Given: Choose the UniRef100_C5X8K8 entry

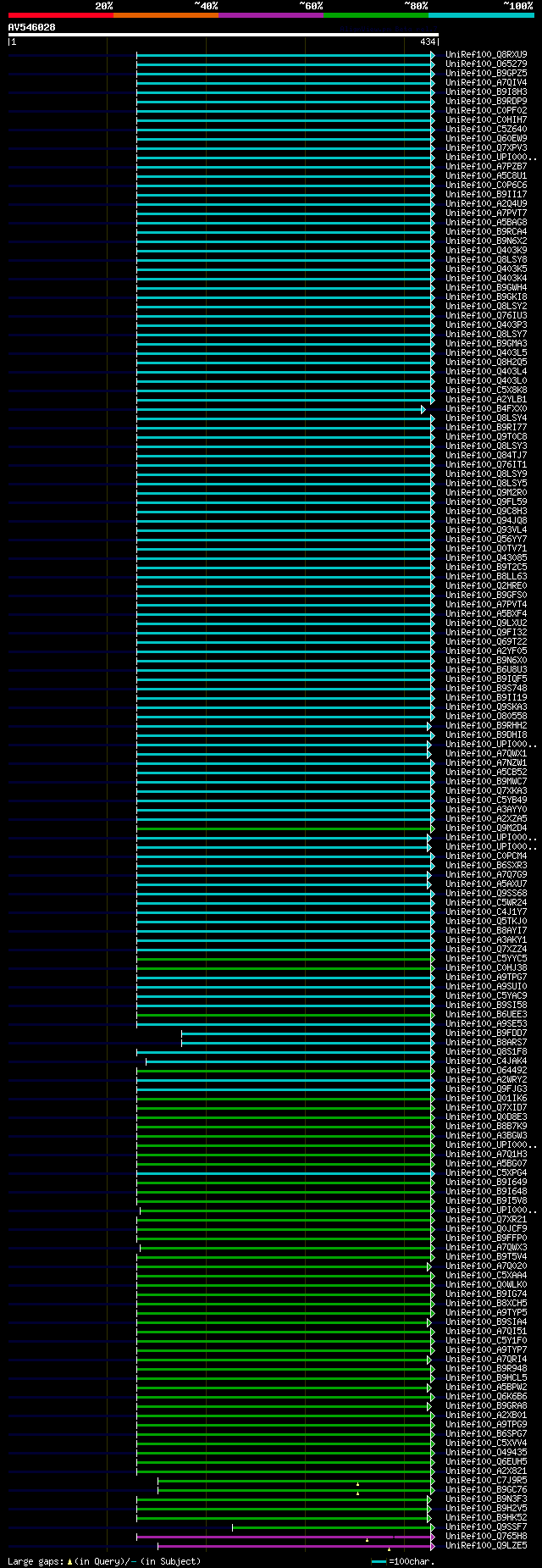Looking at the screenshot, I should point(486,390).
